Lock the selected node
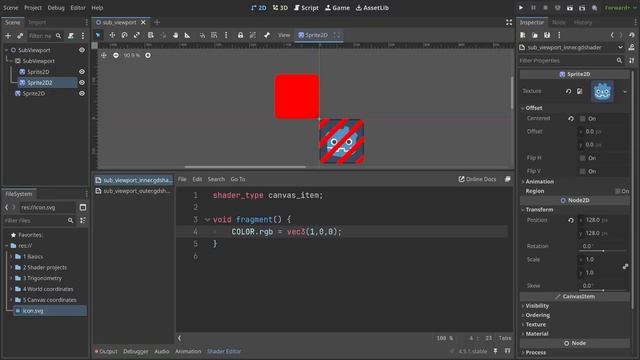This screenshot has width=640, height=360. (240, 35)
